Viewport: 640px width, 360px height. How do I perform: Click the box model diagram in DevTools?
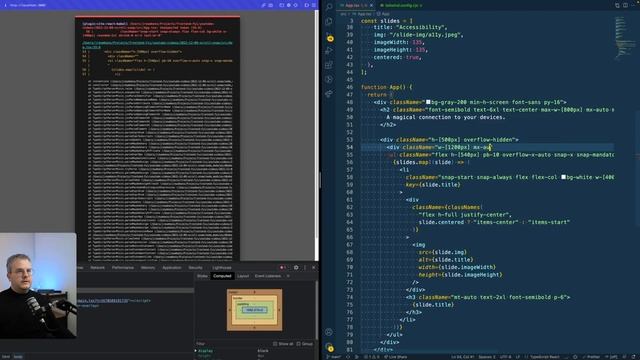pos(254,310)
